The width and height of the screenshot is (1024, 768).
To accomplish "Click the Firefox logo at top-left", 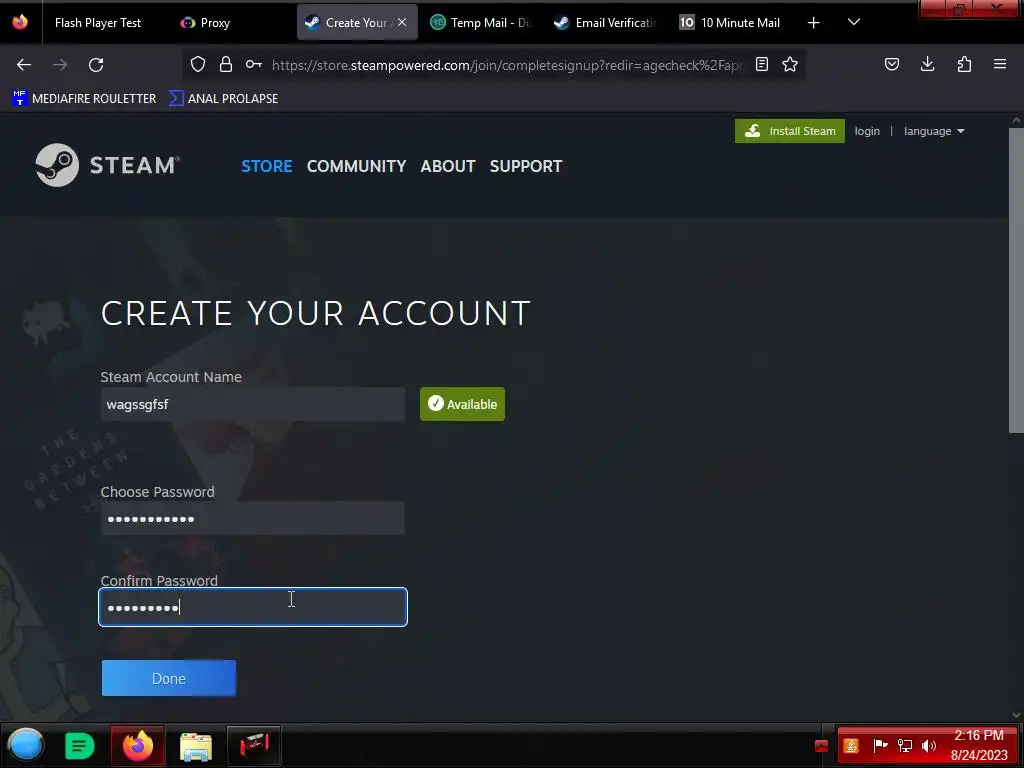I will pyautogui.click(x=20, y=22).
